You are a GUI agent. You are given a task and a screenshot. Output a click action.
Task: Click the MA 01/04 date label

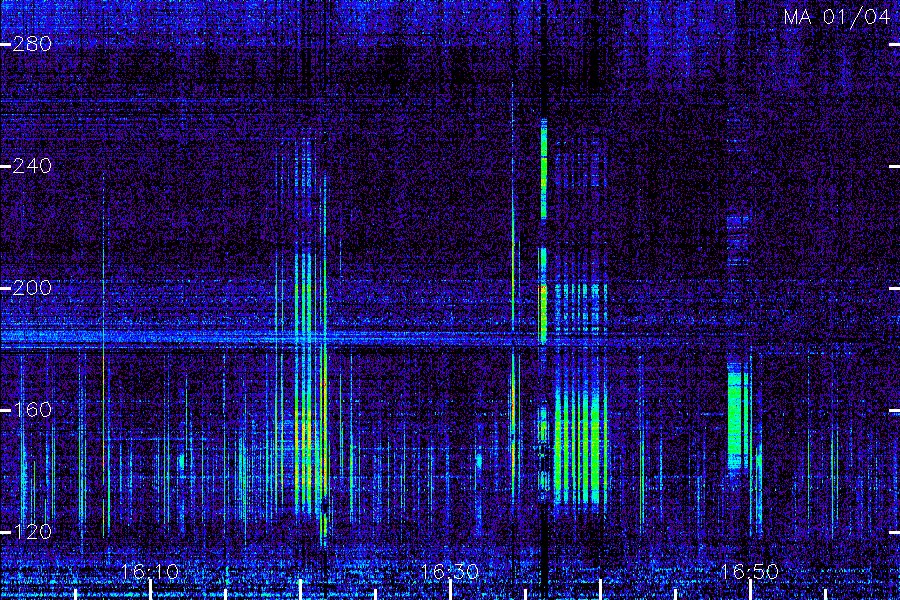pyautogui.click(x=837, y=17)
